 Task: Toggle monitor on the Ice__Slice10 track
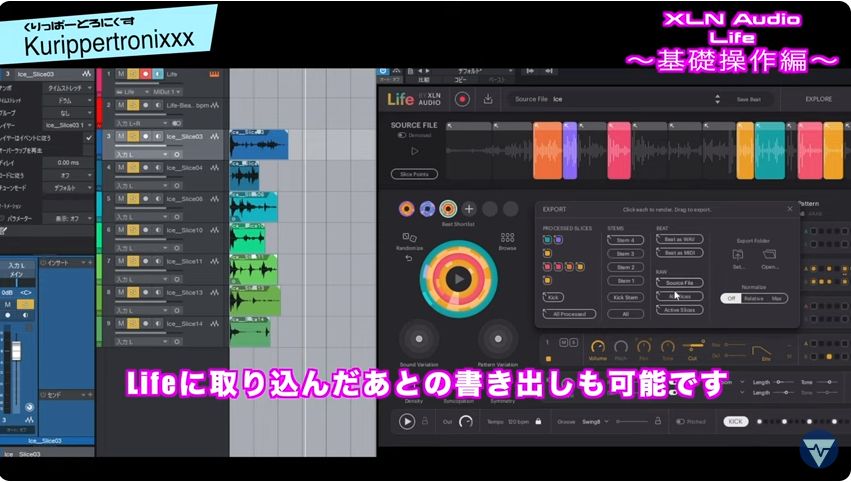pyautogui.click(x=157, y=230)
